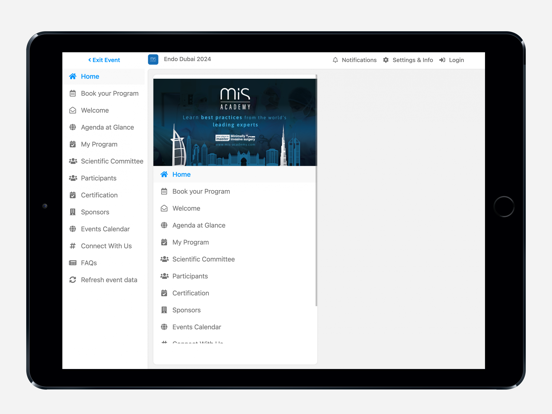
Task: Click center panel My Program icon
Action: coord(164,242)
